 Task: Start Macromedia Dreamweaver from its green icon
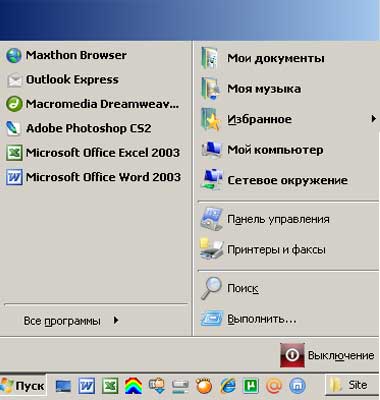(14, 104)
